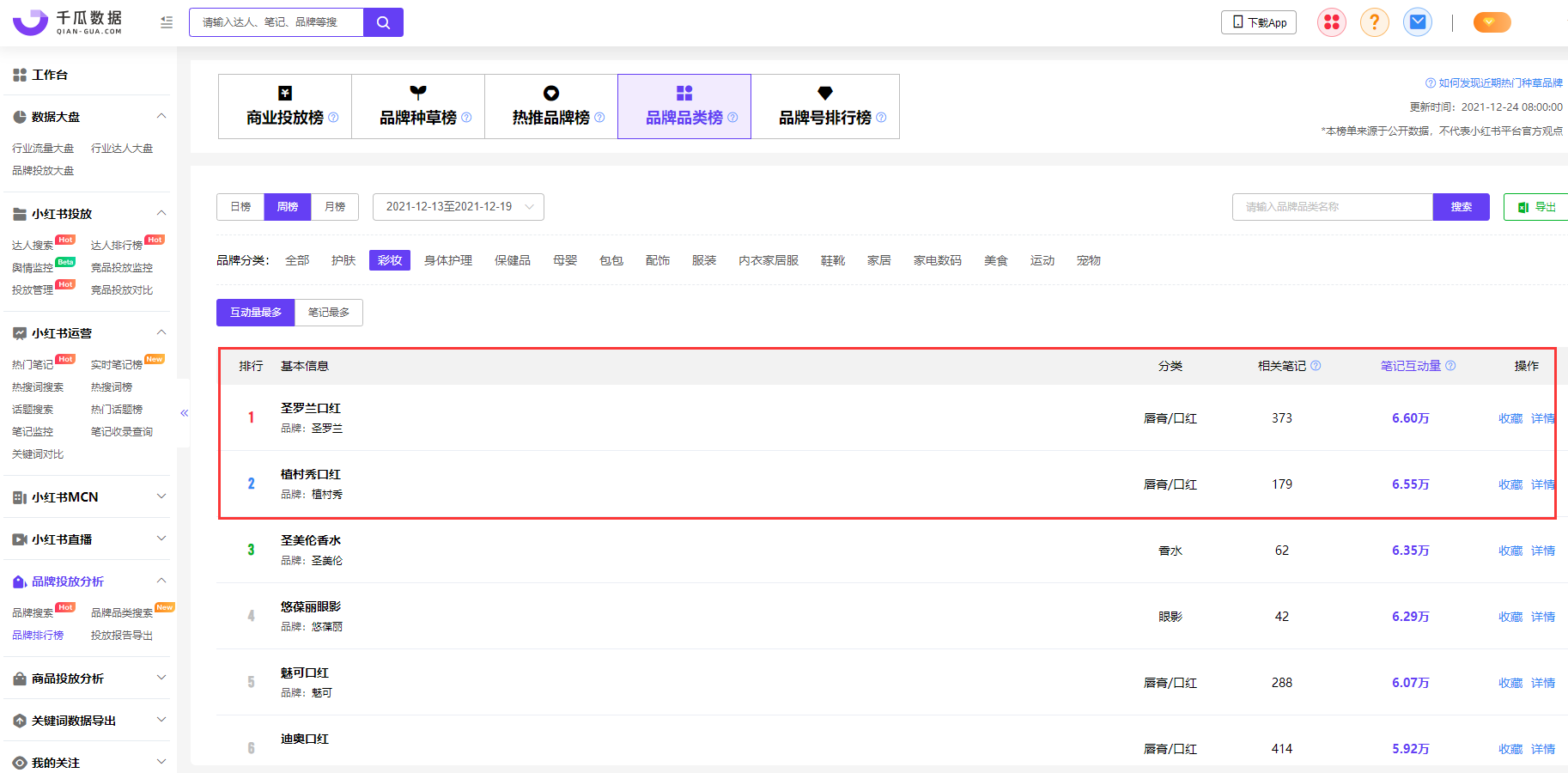Select 月榜 period option
The height and width of the screenshot is (773, 1568).
pyautogui.click(x=335, y=207)
